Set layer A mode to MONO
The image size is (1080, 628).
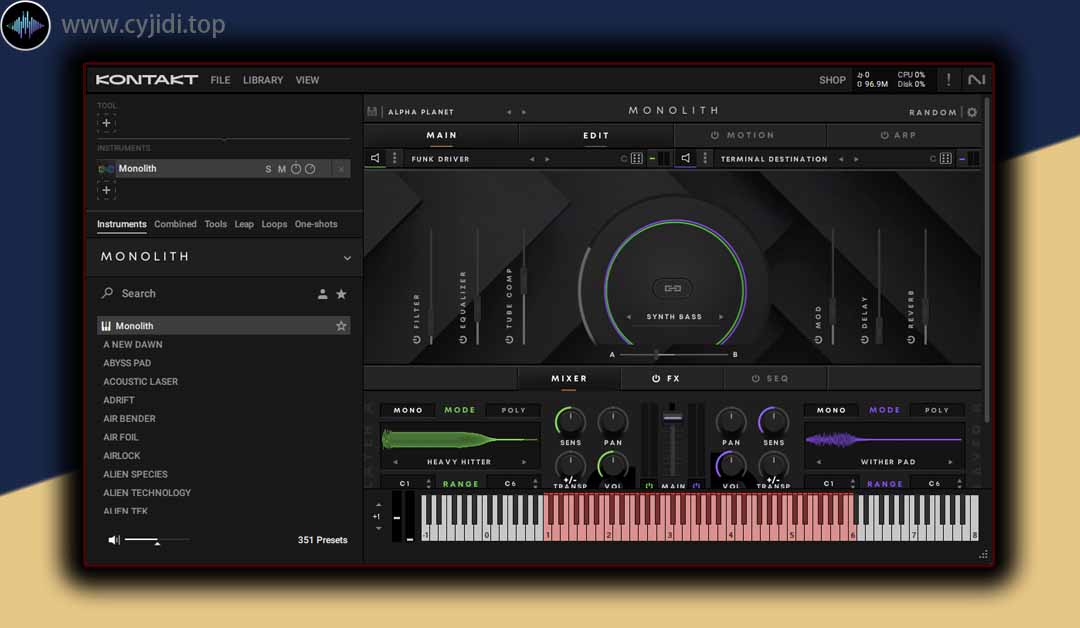[408, 410]
